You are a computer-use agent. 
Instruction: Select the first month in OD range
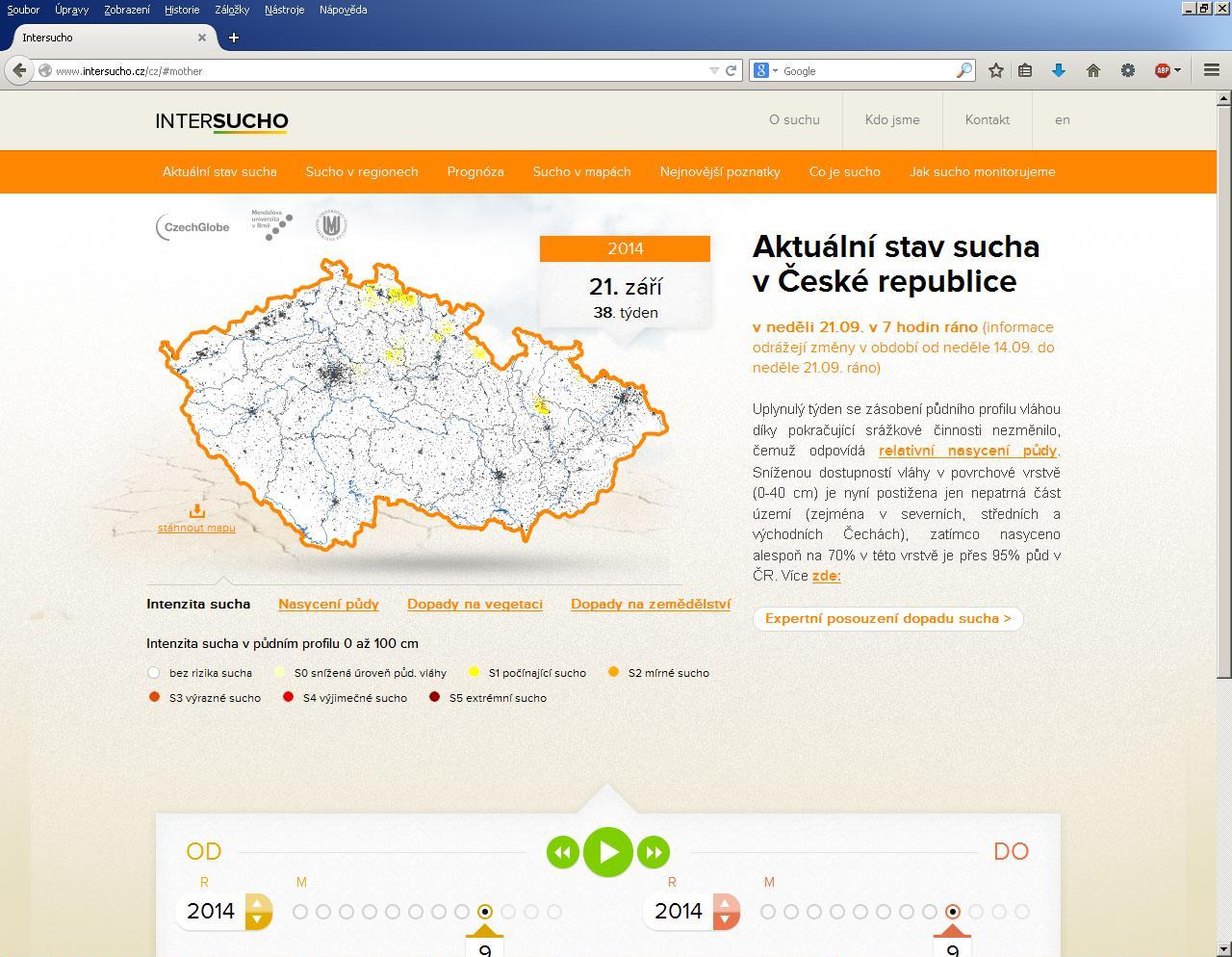(300, 912)
